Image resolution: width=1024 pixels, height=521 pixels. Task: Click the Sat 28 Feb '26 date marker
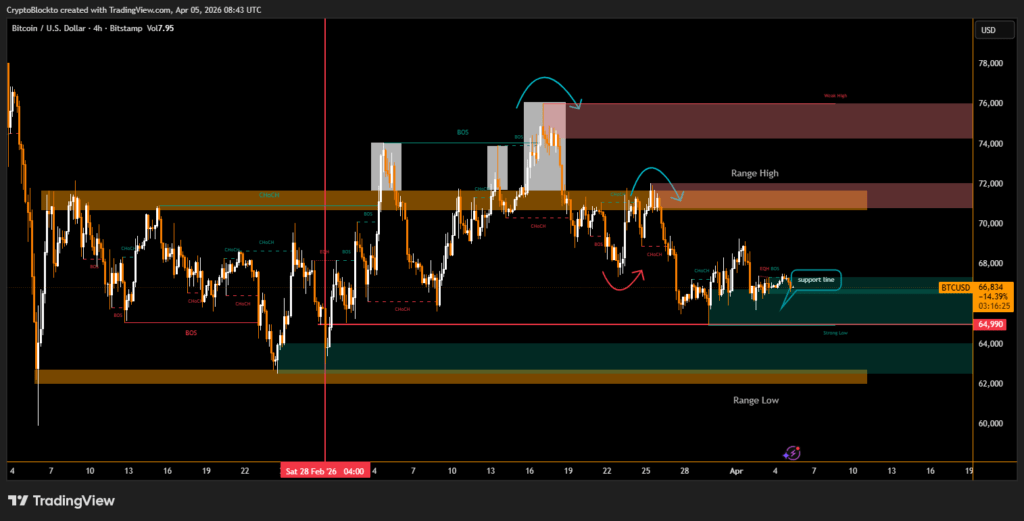click(x=325, y=470)
